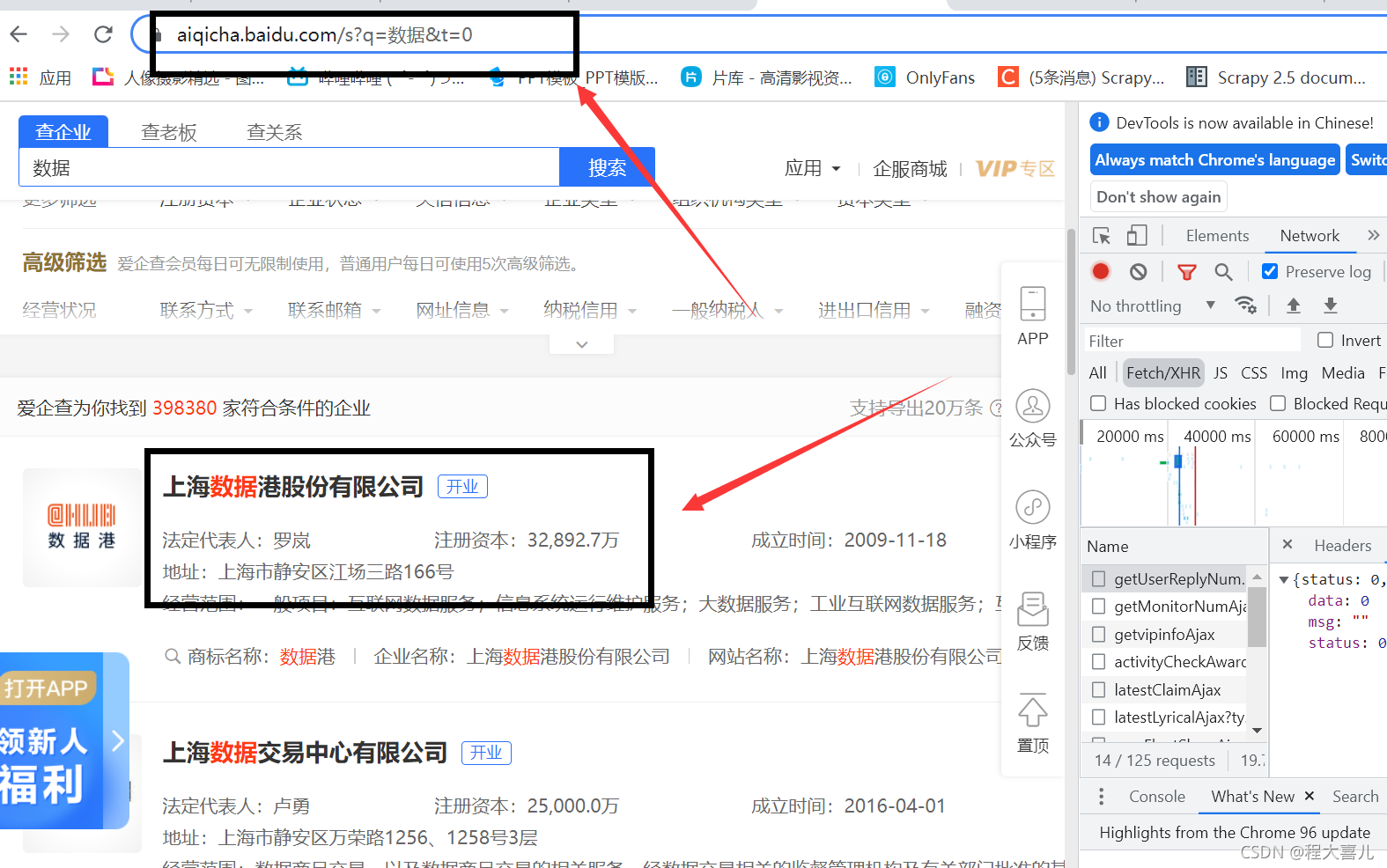Screen dimensions: 1387x868
Task: Toggle the Invert checkbox
Action: coord(1325,340)
